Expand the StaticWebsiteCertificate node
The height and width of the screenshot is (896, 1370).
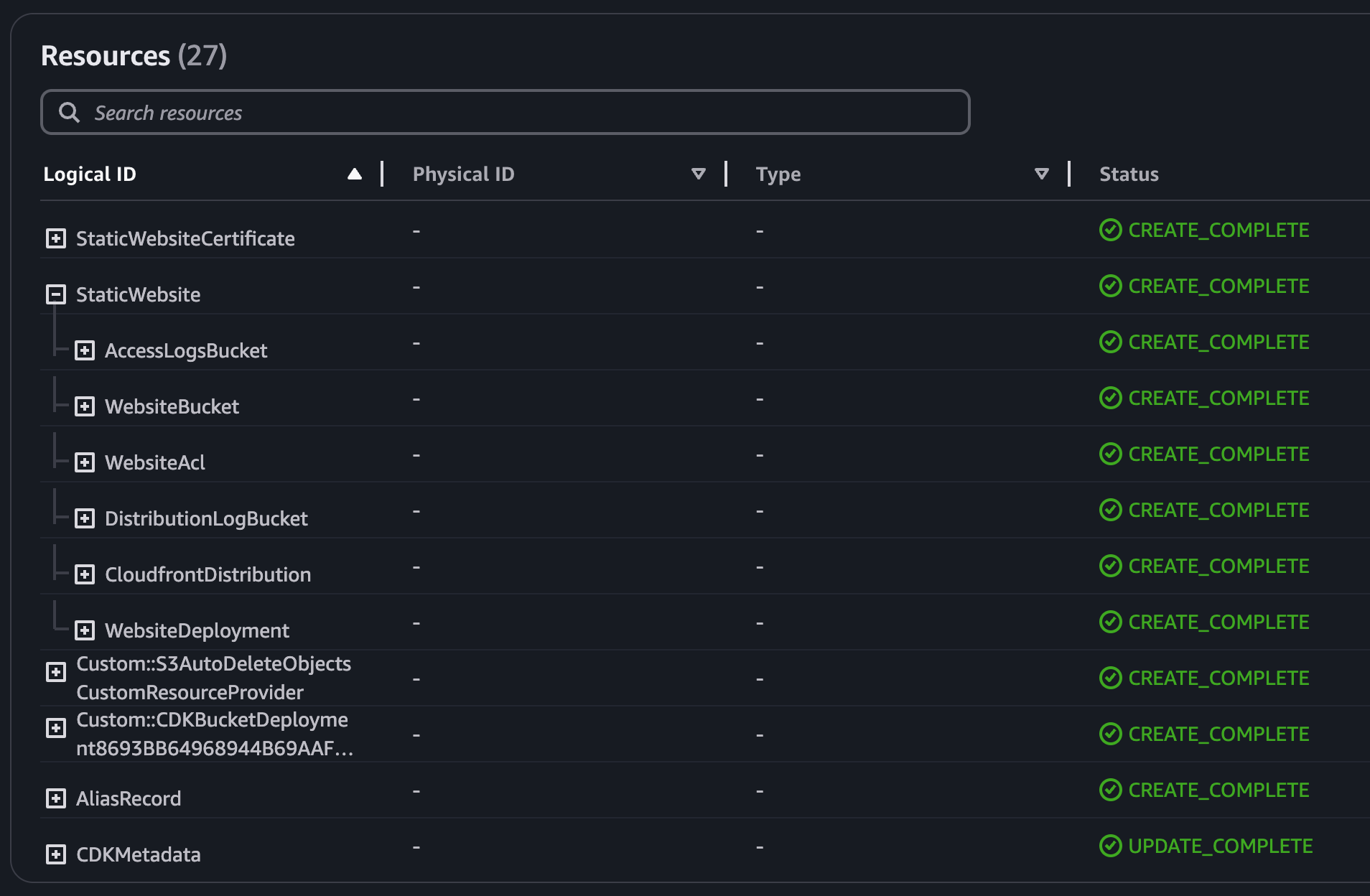[56, 238]
